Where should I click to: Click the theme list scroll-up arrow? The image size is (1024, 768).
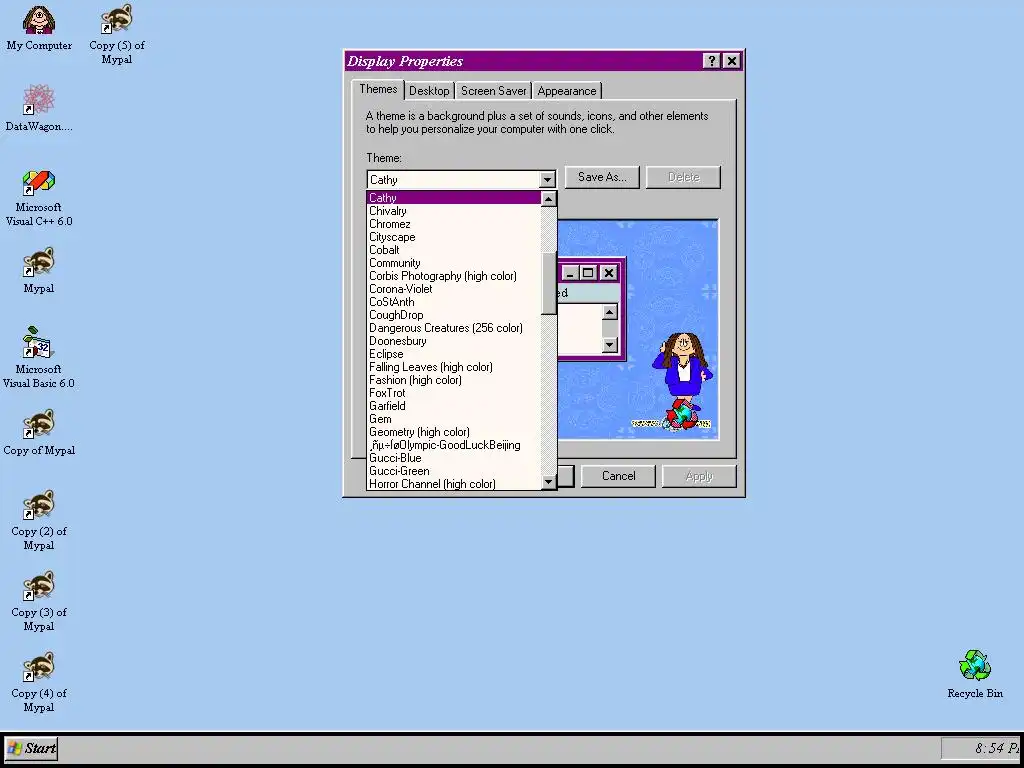549,199
